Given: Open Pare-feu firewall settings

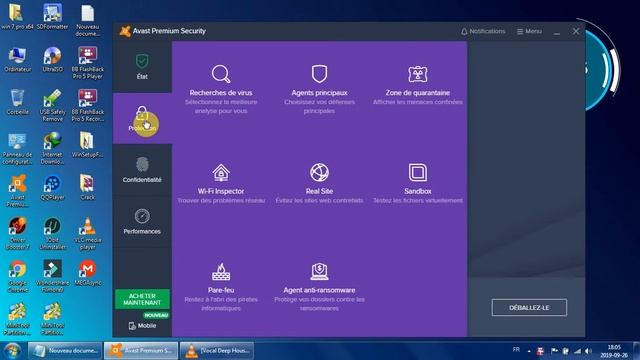Looking at the screenshot, I should 221,287.
